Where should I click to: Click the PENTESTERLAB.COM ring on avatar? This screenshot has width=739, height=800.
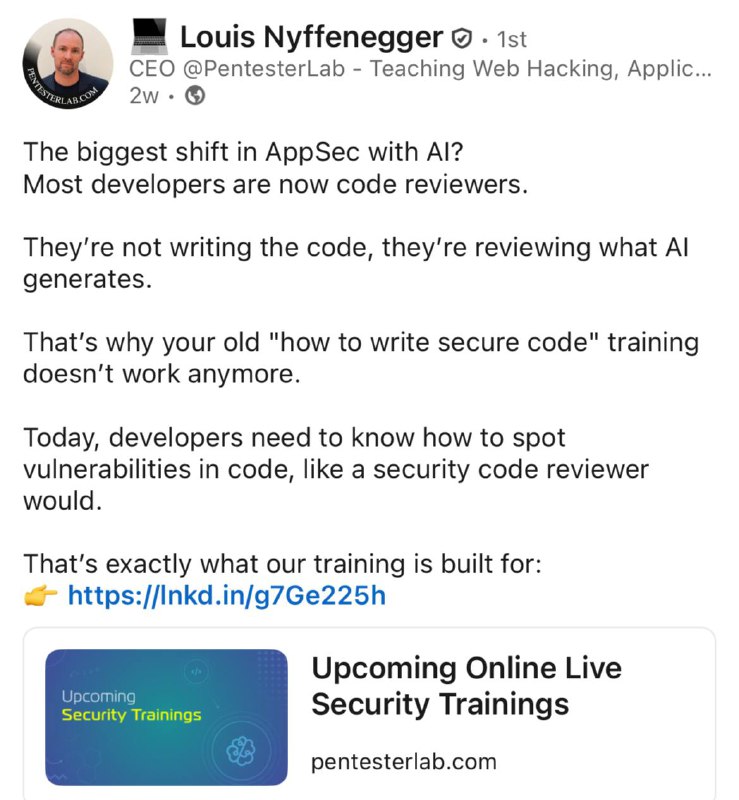[x=57, y=92]
